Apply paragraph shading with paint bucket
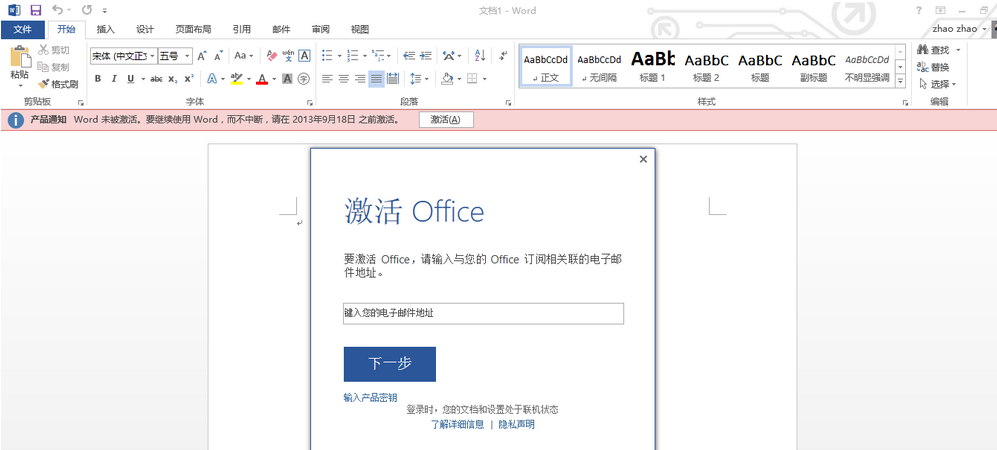This screenshot has height=450, width=997. [x=447, y=79]
